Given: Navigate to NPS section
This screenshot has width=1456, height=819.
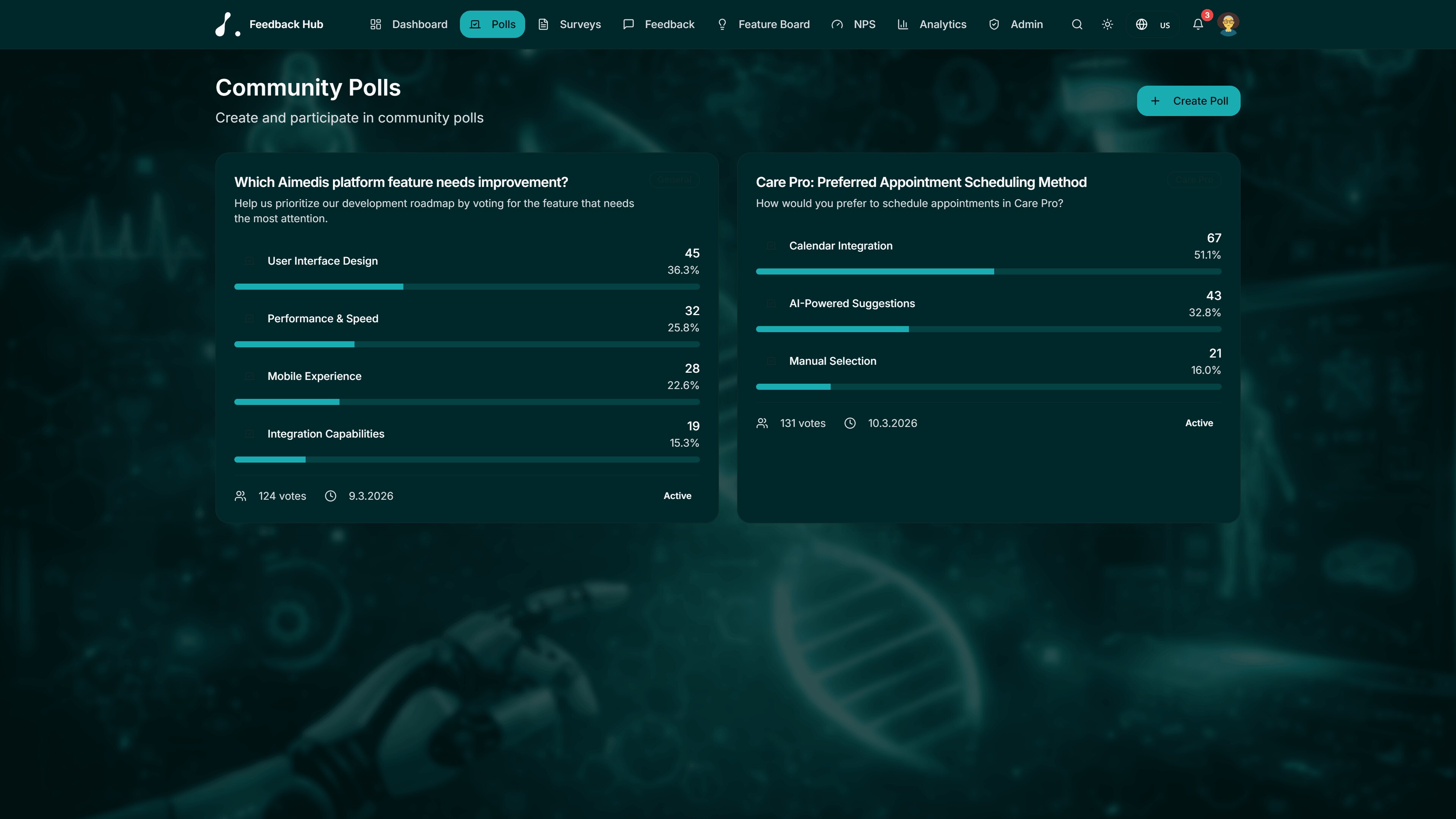Looking at the screenshot, I should 854,24.
